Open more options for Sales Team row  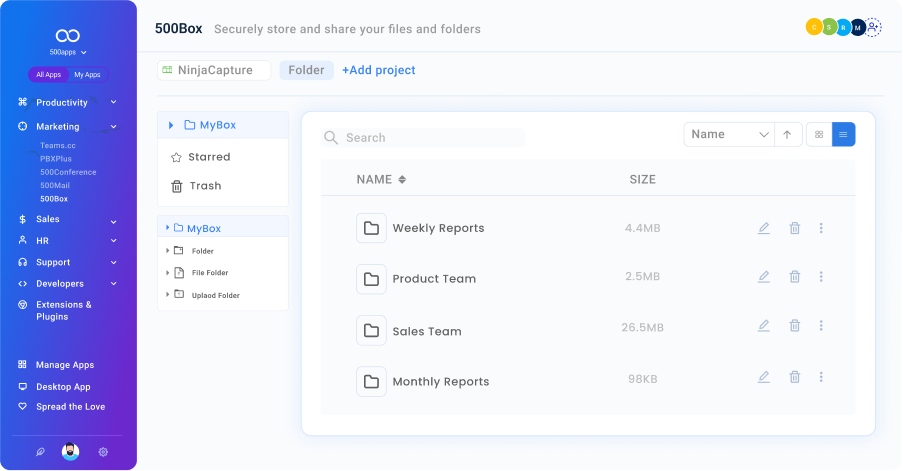[821, 326]
